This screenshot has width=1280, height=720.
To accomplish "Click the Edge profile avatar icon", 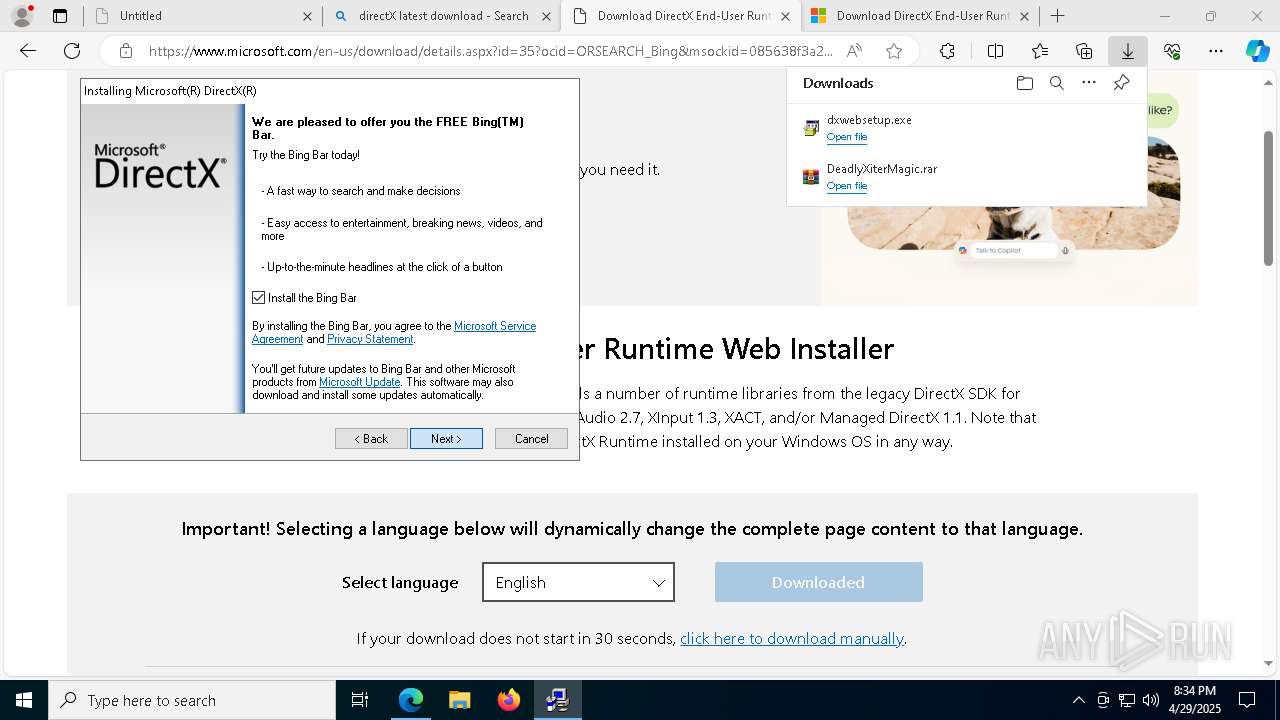I will [22, 16].
